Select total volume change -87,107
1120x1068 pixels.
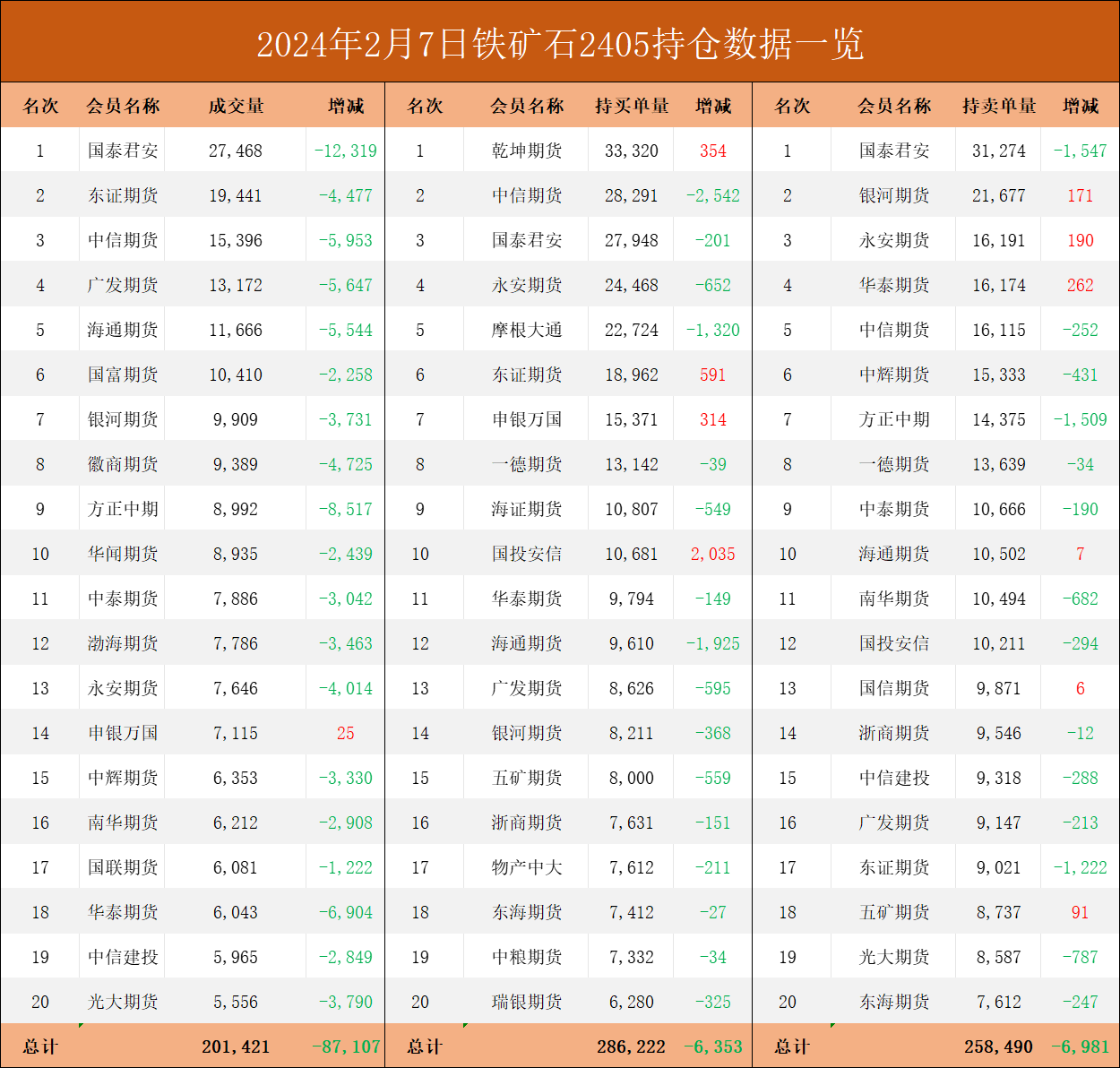tap(346, 1046)
